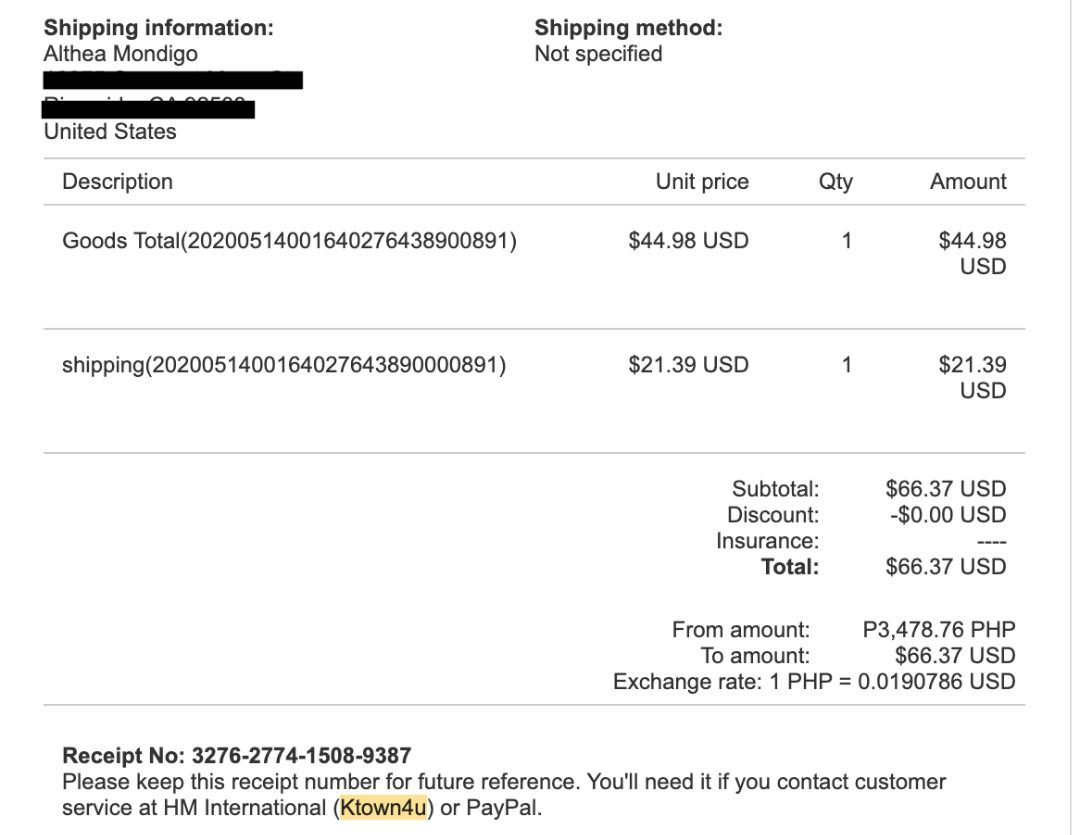Click the exchange rate line

814,682
